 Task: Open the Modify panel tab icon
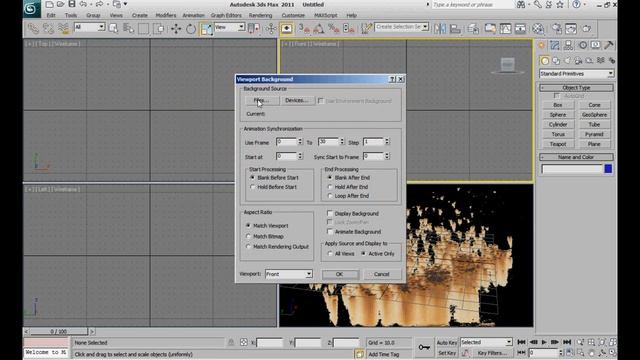555,45
